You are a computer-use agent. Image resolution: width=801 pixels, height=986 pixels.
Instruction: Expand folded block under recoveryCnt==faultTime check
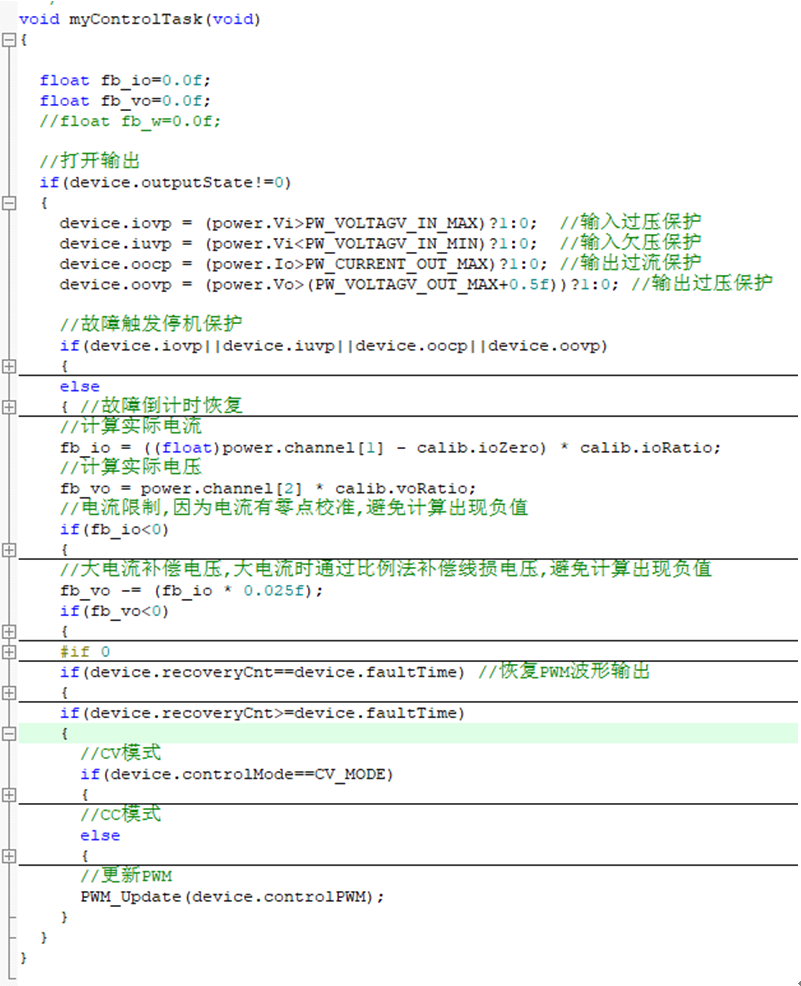pyautogui.click(x=9, y=692)
